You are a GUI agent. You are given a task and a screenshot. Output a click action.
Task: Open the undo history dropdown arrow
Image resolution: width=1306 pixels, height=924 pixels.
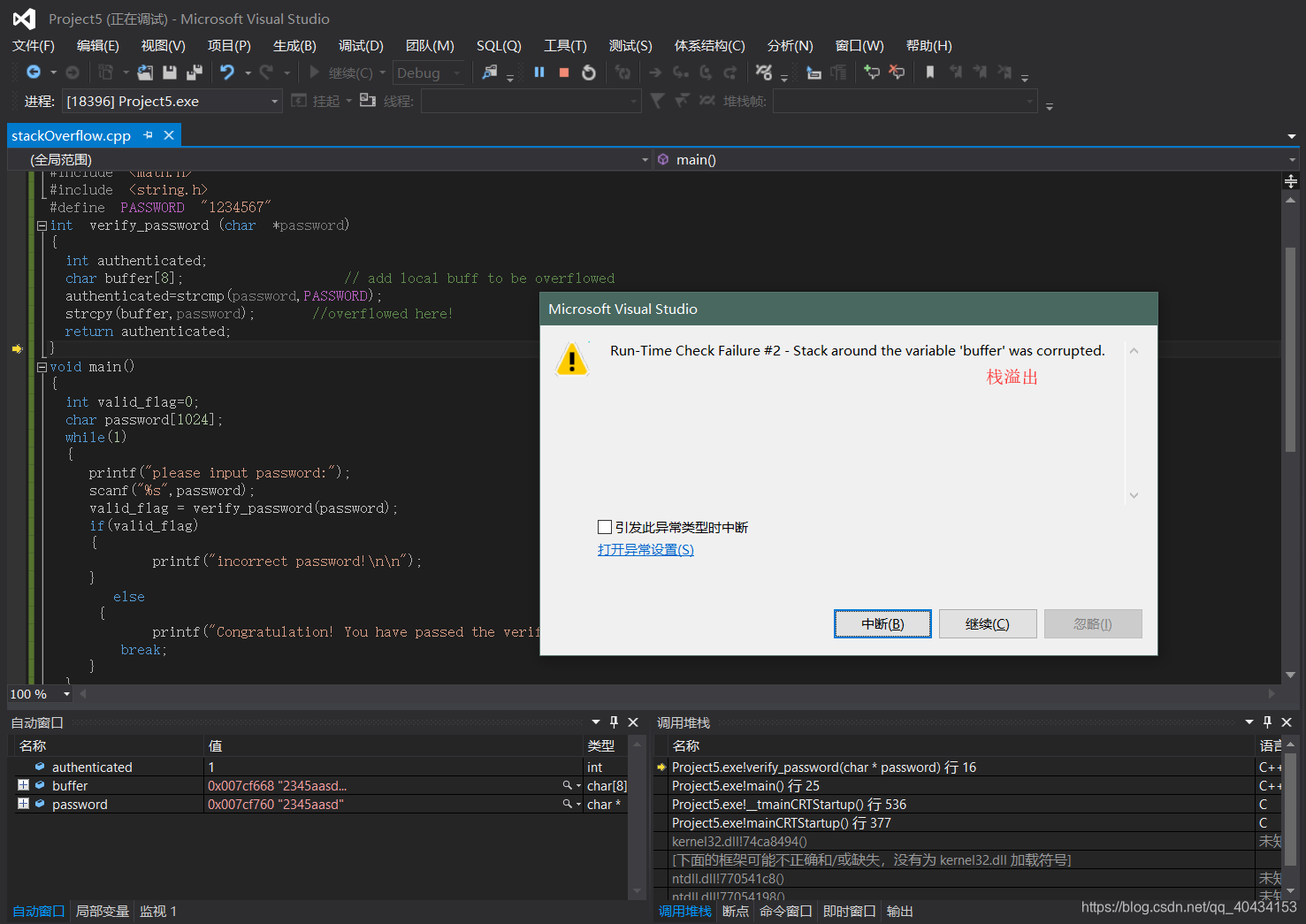[248, 73]
